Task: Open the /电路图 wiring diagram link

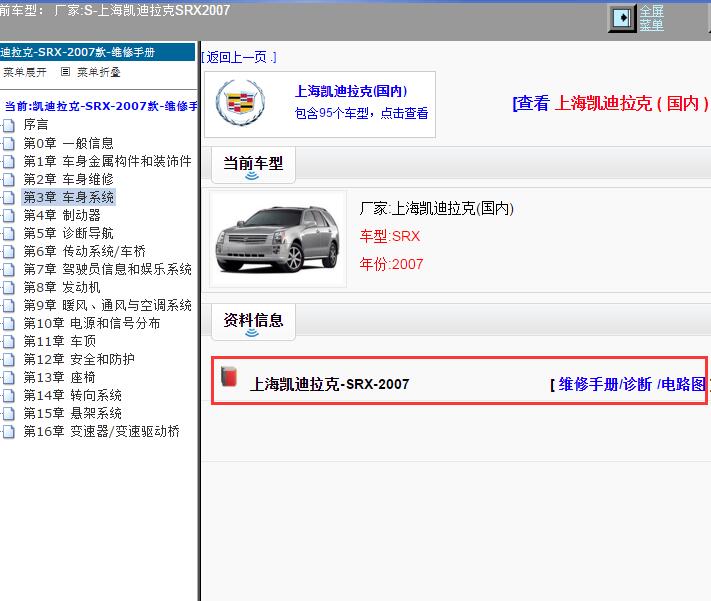Action: click(x=682, y=384)
